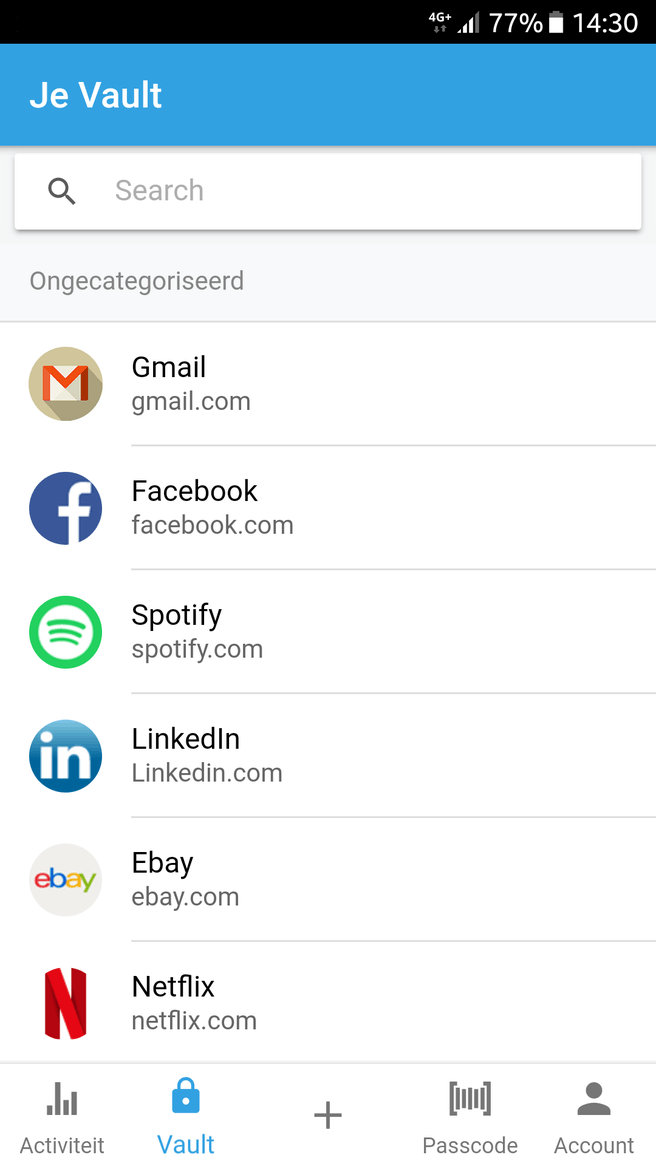Open the Activiteit tab

[62, 1117]
